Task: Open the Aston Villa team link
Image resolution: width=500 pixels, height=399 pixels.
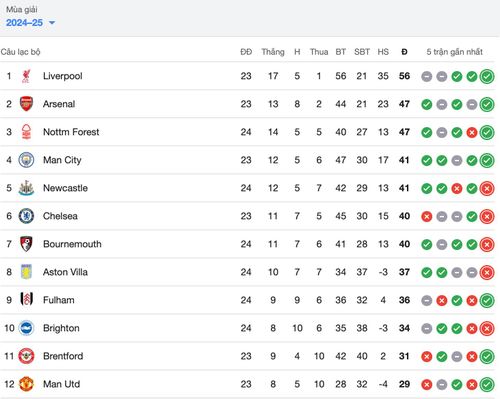Action: [x=65, y=272]
